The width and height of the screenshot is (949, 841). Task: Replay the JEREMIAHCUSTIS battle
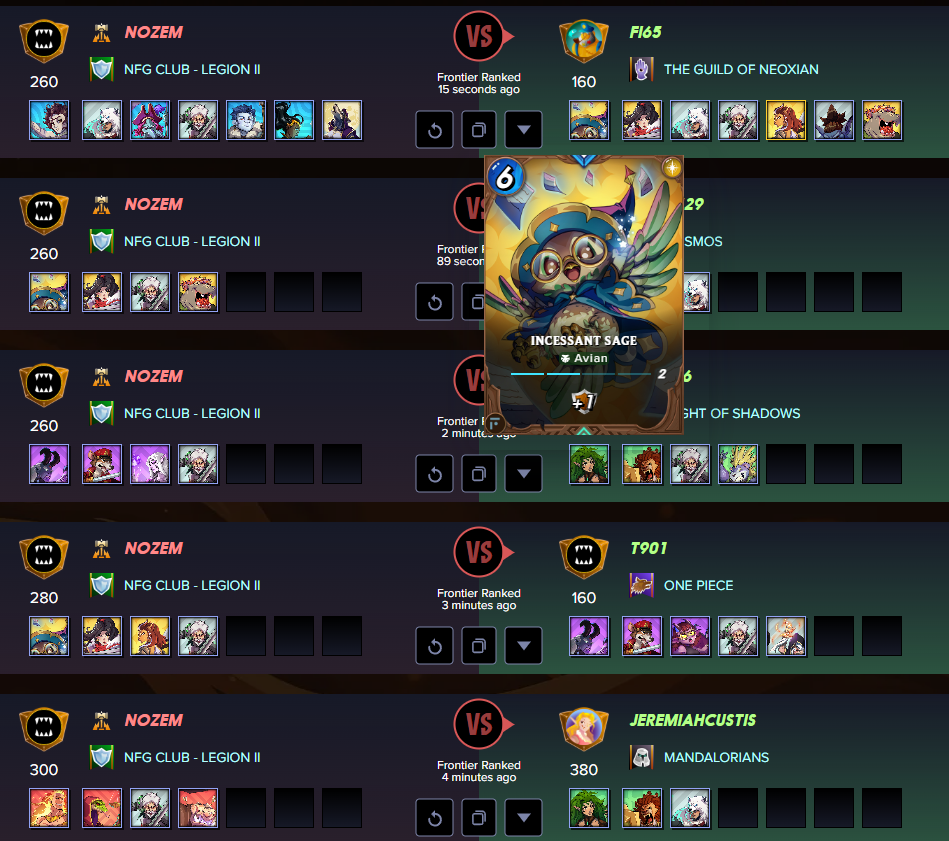click(x=434, y=817)
